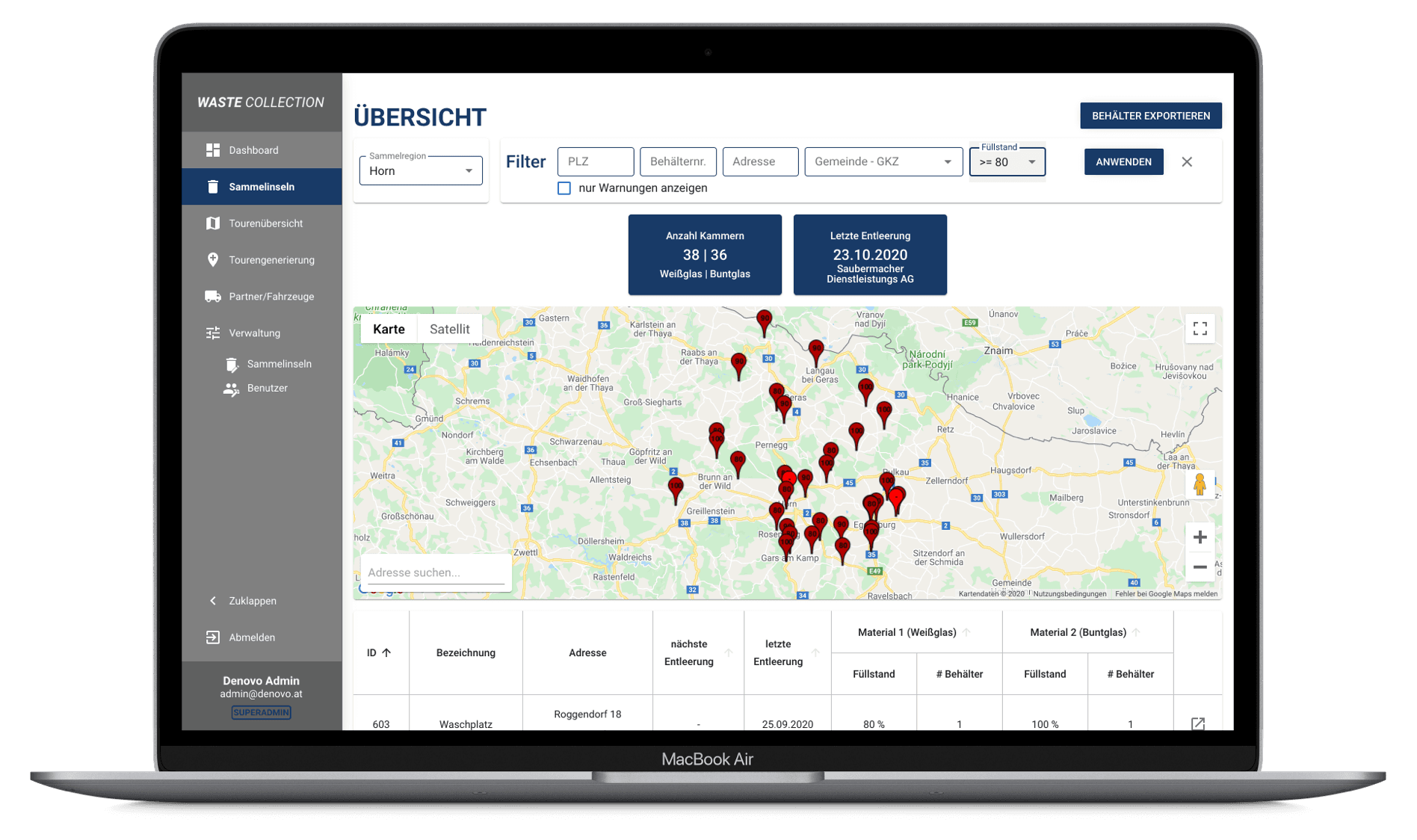This screenshot has height=840, width=1417.
Task: Enable 'nur Warnungen anzeigen' checkbox
Action: point(564,188)
